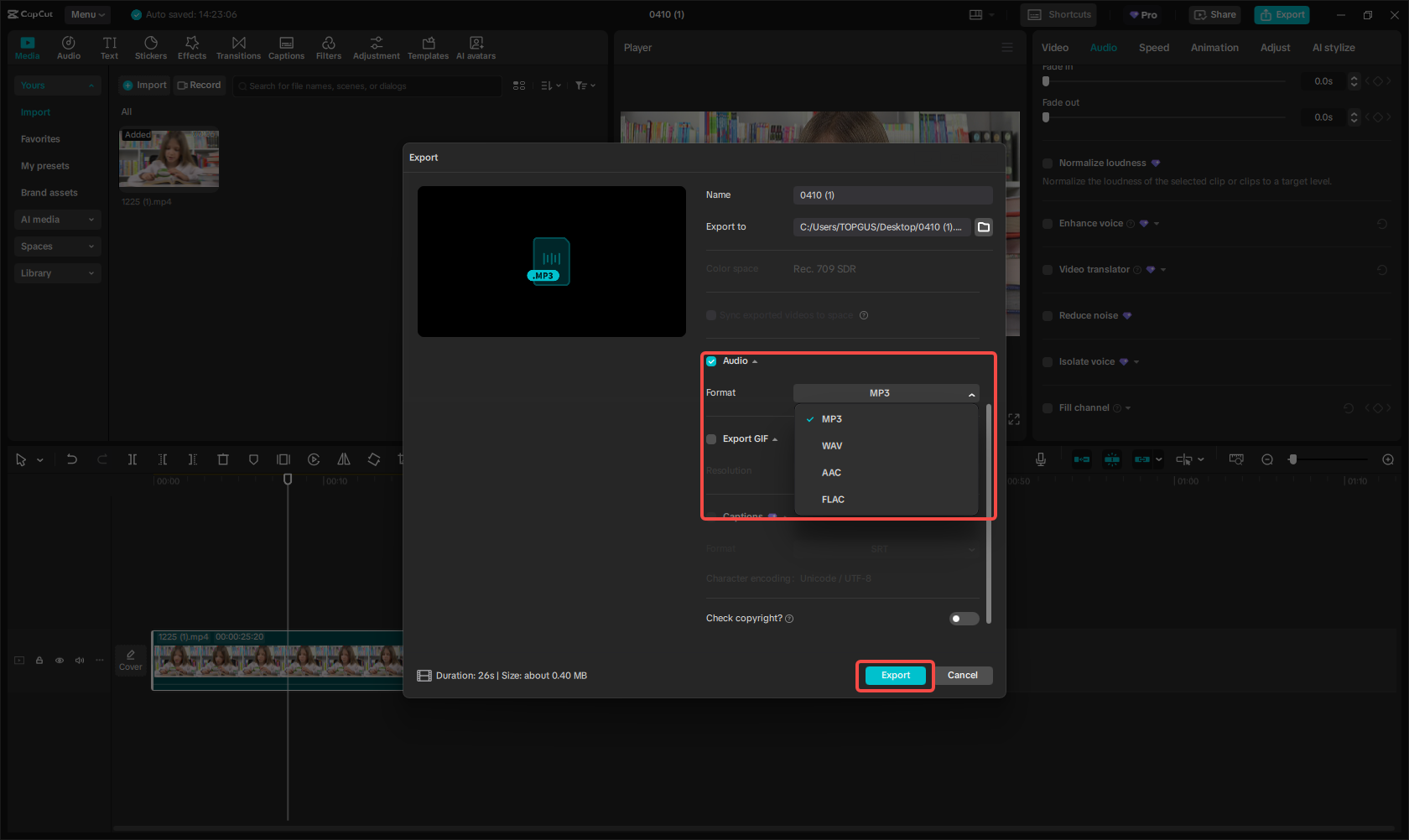
Task: Click the Undo icon above the timeline
Action: pos(71,459)
